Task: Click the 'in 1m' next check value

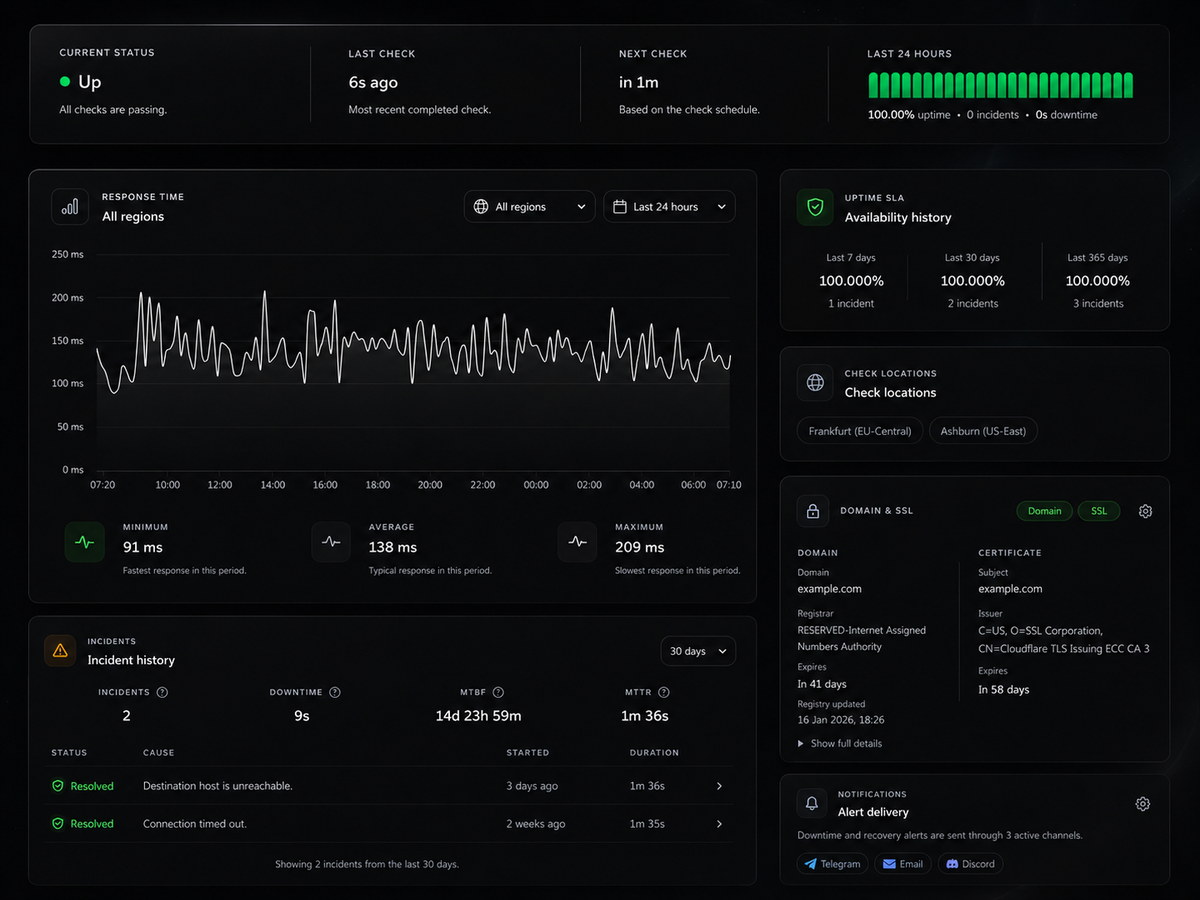Action: [639, 83]
